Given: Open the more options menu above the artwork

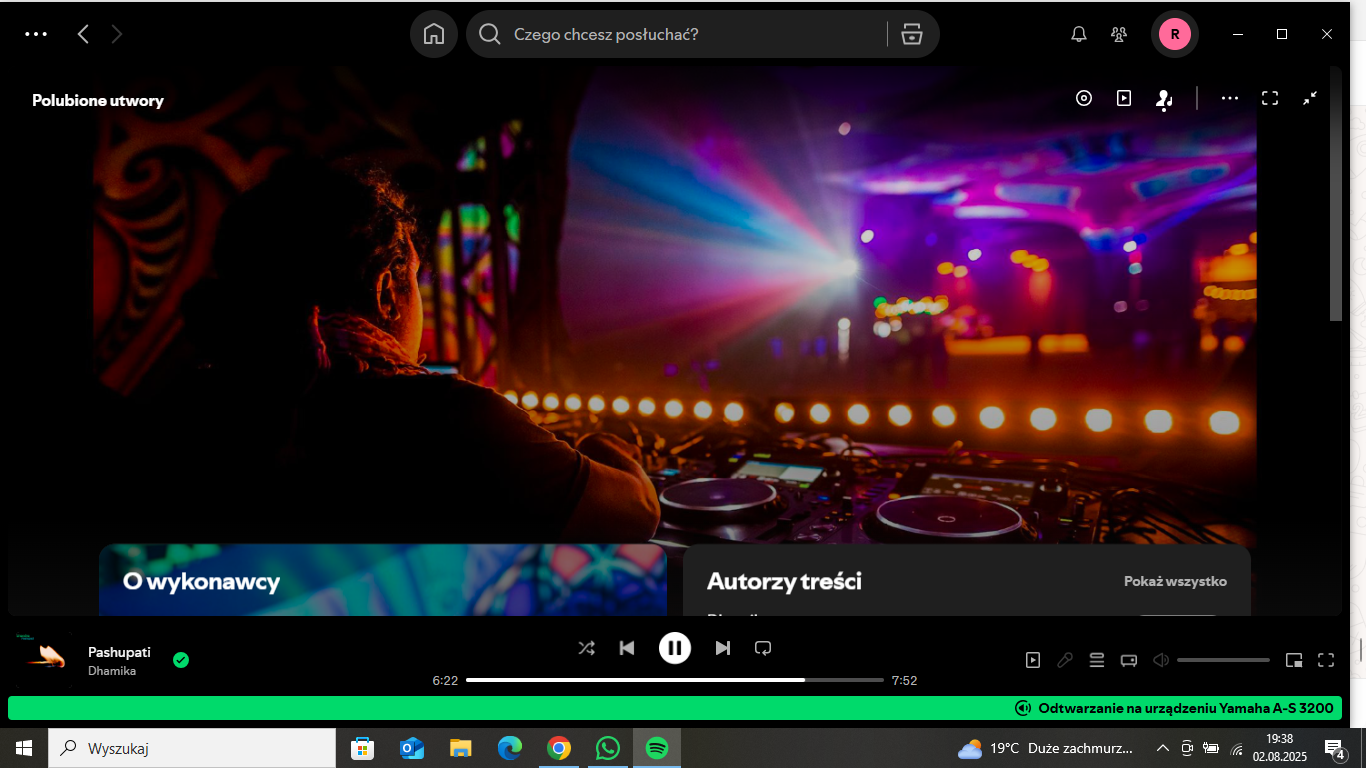Looking at the screenshot, I should (1230, 98).
